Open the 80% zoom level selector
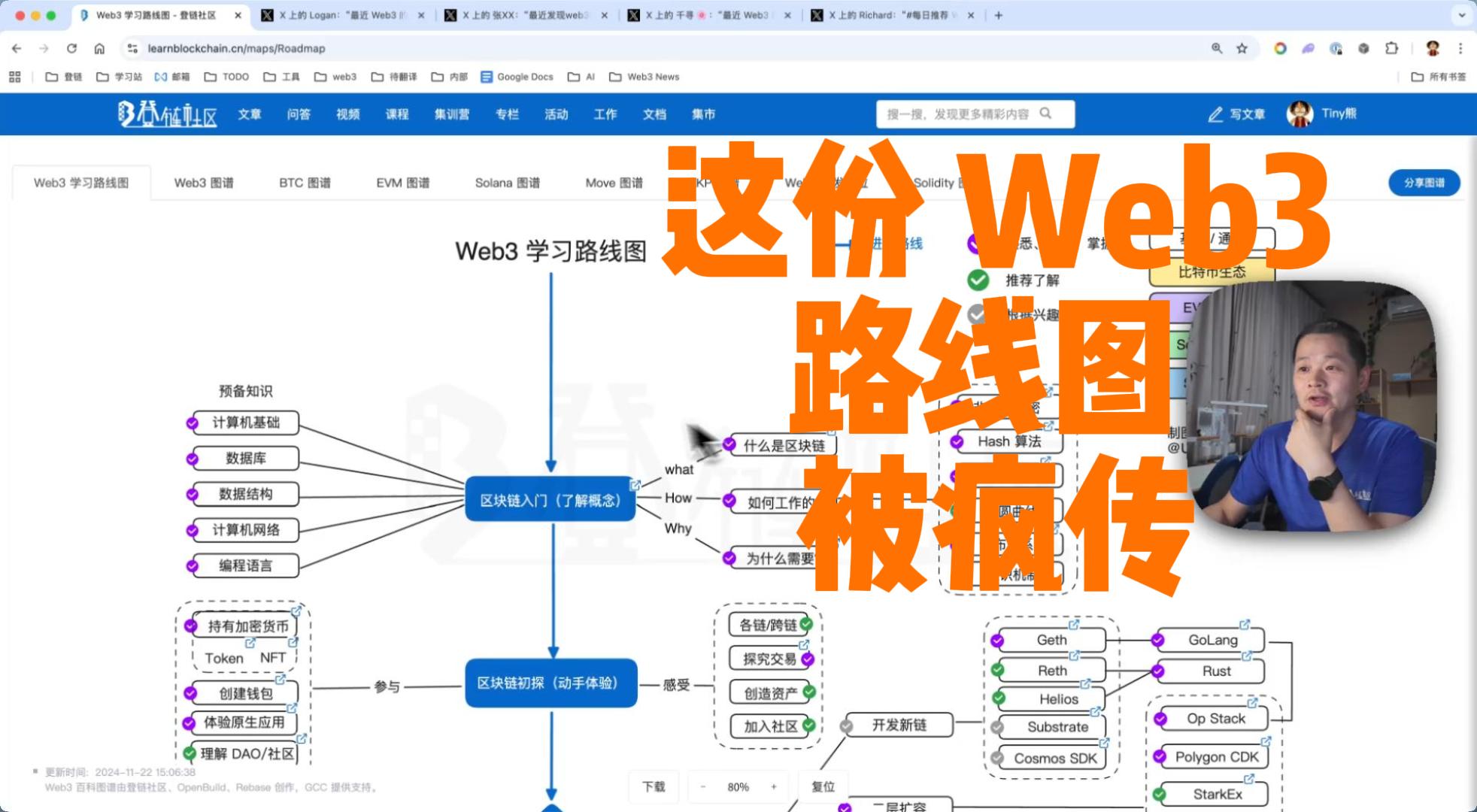This screenshot has height=812, width=1477. pyautogui.click(x=738, y=786)
